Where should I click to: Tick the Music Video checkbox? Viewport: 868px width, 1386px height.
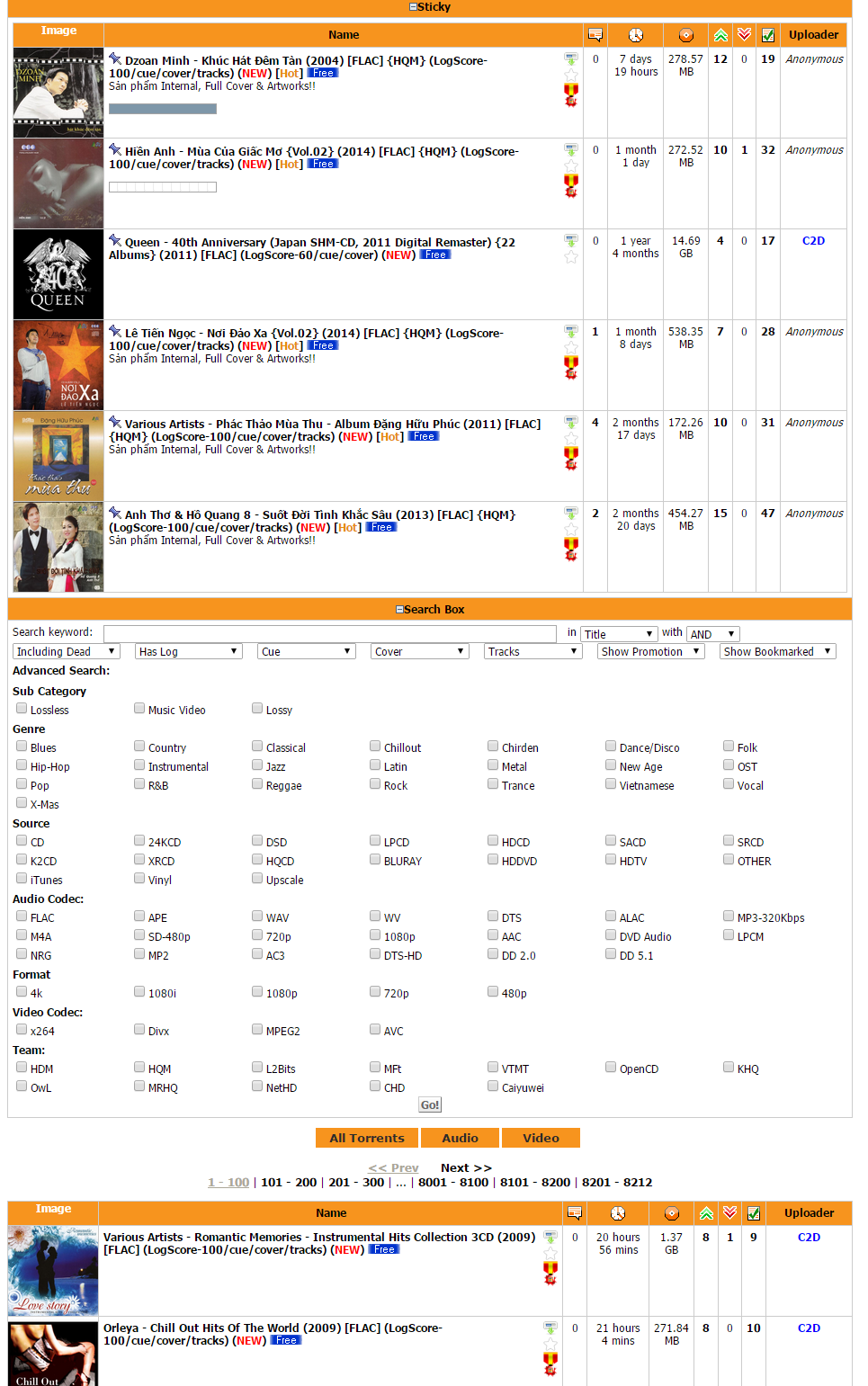[139, 709]
